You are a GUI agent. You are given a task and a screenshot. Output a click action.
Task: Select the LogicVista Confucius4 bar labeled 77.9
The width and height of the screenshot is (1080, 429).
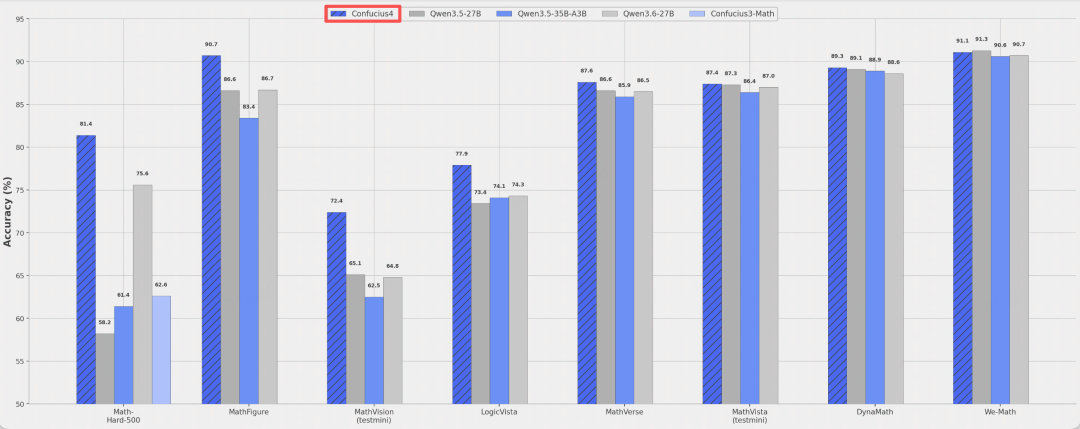[461, 284]
